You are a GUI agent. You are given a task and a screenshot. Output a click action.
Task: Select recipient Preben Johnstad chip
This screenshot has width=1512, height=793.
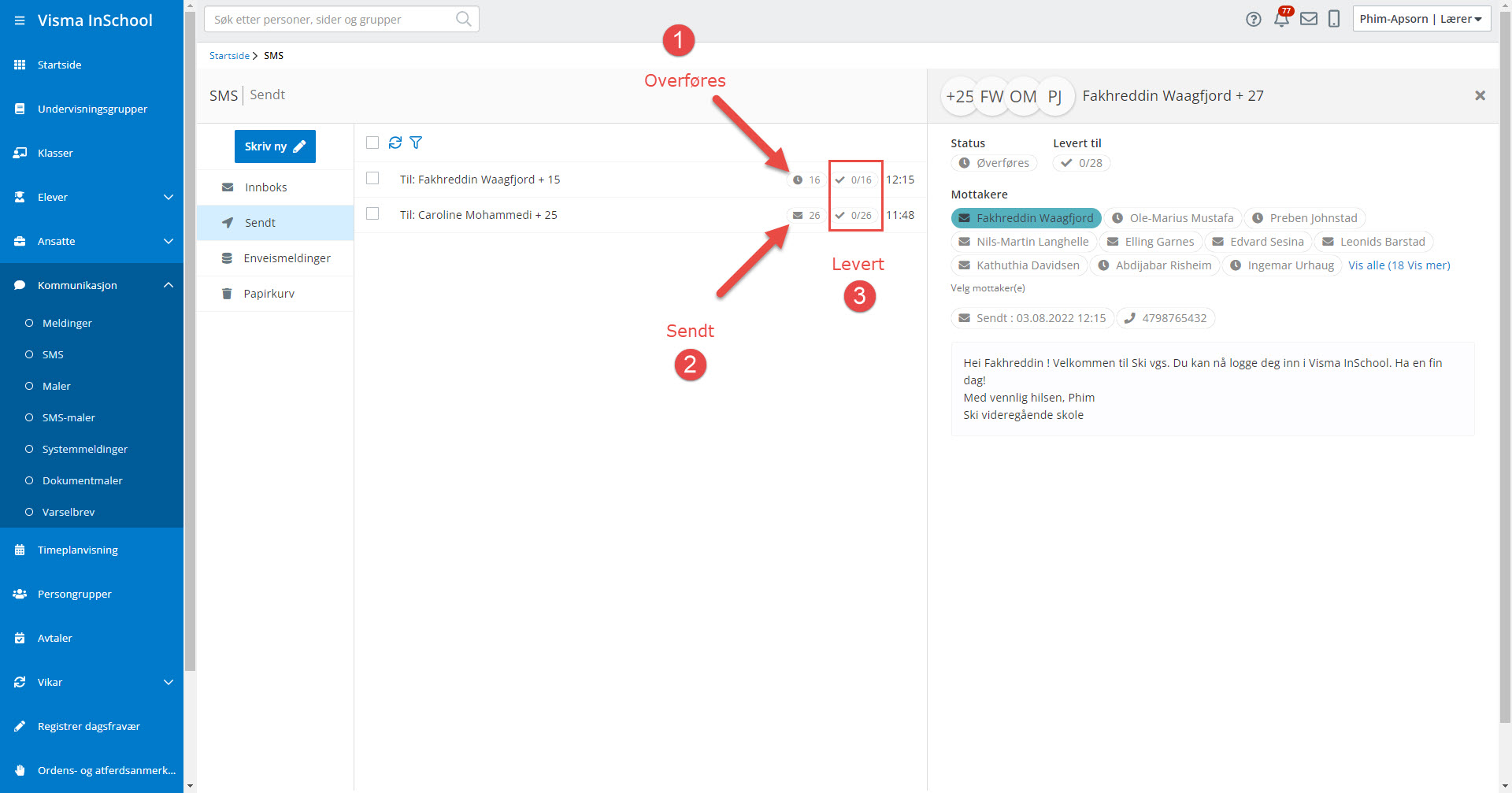tap(1305, 218)
